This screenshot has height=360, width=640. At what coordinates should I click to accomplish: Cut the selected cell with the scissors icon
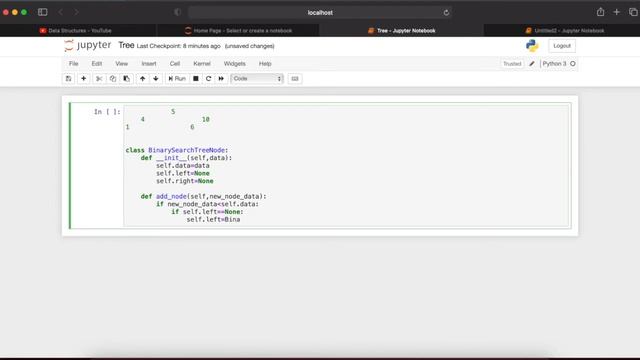[99, 78]
